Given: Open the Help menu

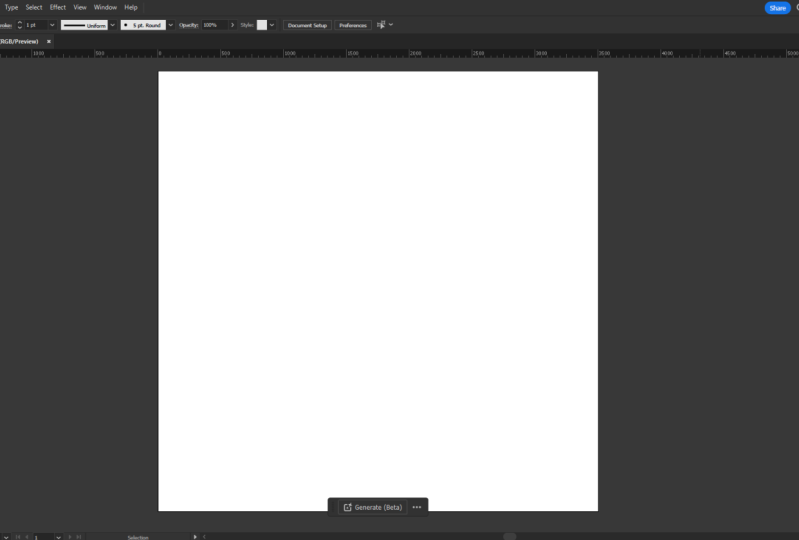Looking at the screenshot, I should (x=131, y=7).
